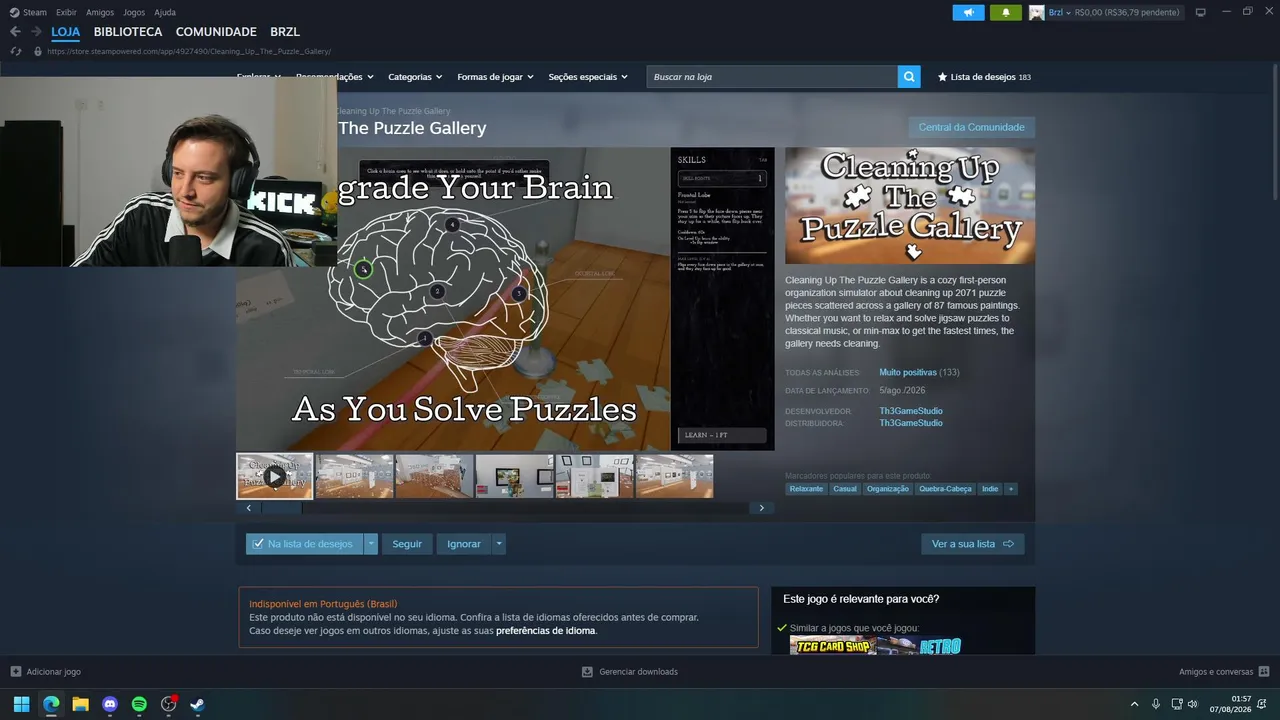
Task: Open Central da Comunidade
Action: [x=971, y=127]
